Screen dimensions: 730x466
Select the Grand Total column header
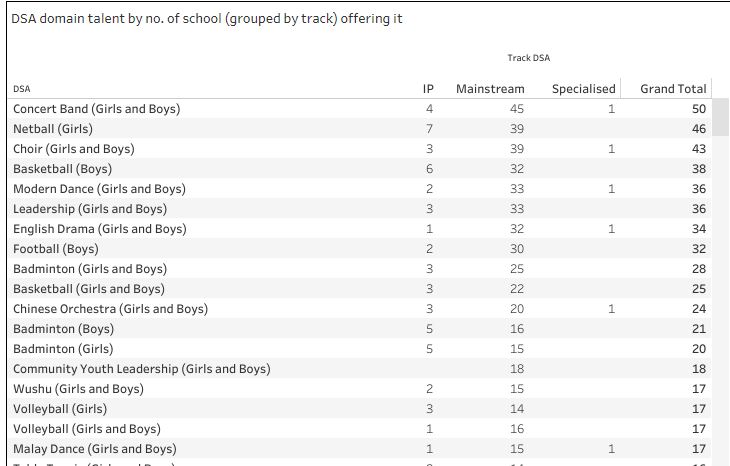673,89
